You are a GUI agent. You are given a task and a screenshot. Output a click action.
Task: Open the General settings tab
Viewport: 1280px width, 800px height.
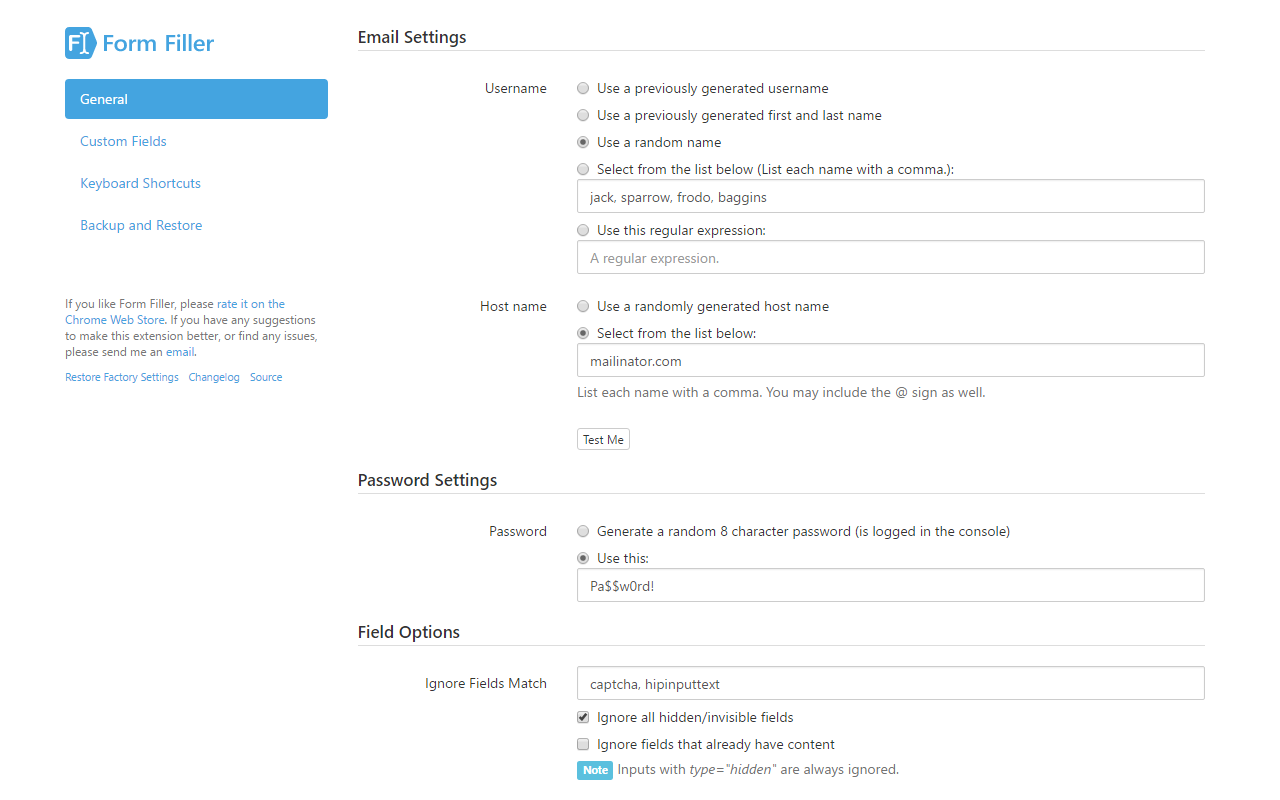coord(196,99)
